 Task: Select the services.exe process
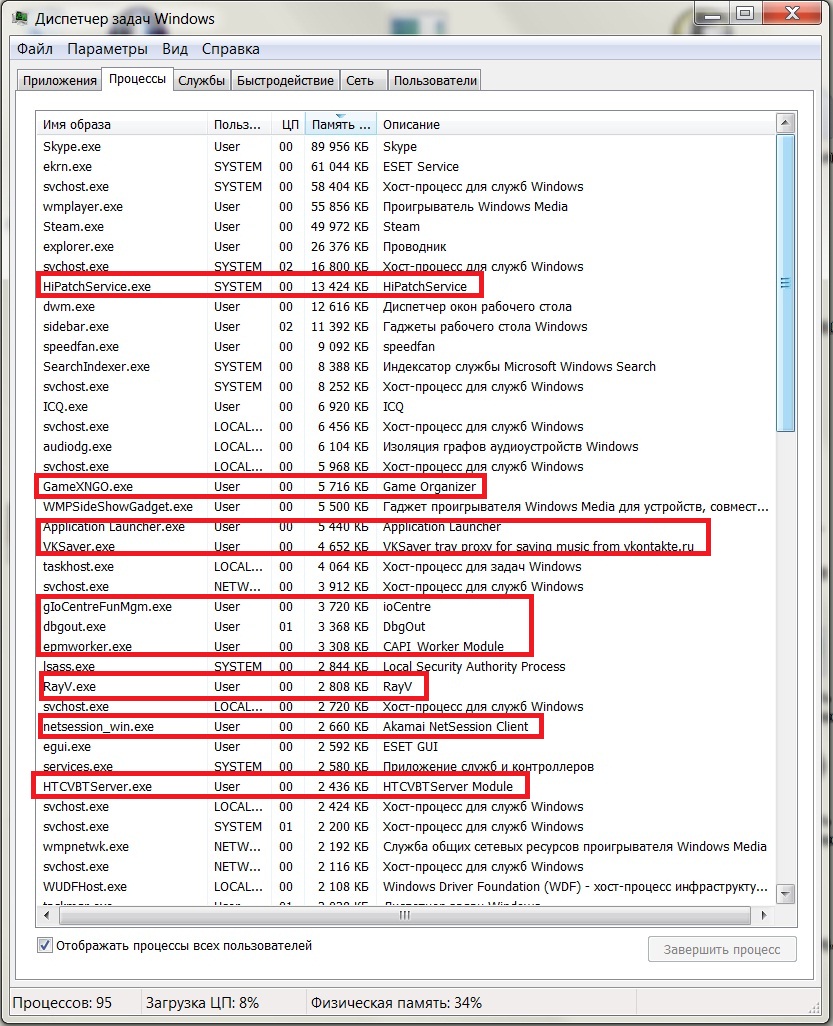(406, 767)
